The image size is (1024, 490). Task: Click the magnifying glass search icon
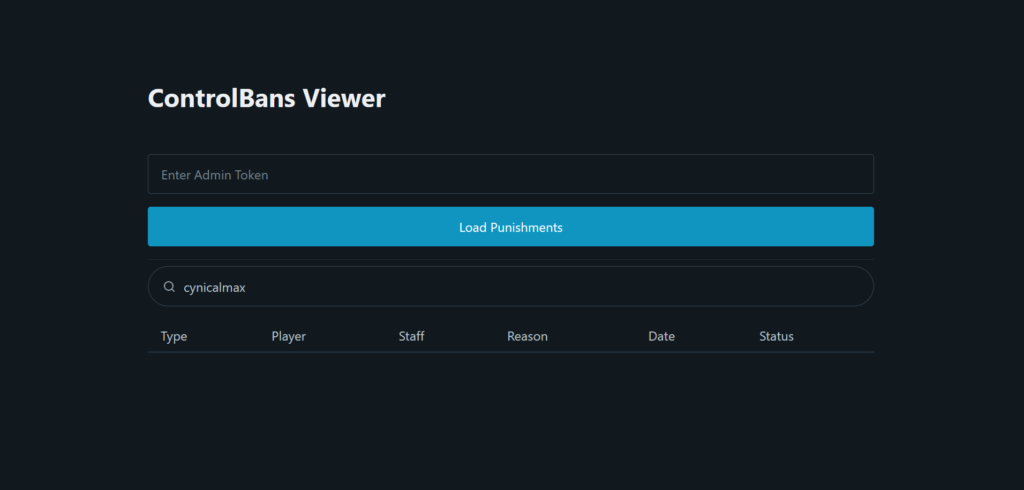pyautogui.click(x=169, y=287)
